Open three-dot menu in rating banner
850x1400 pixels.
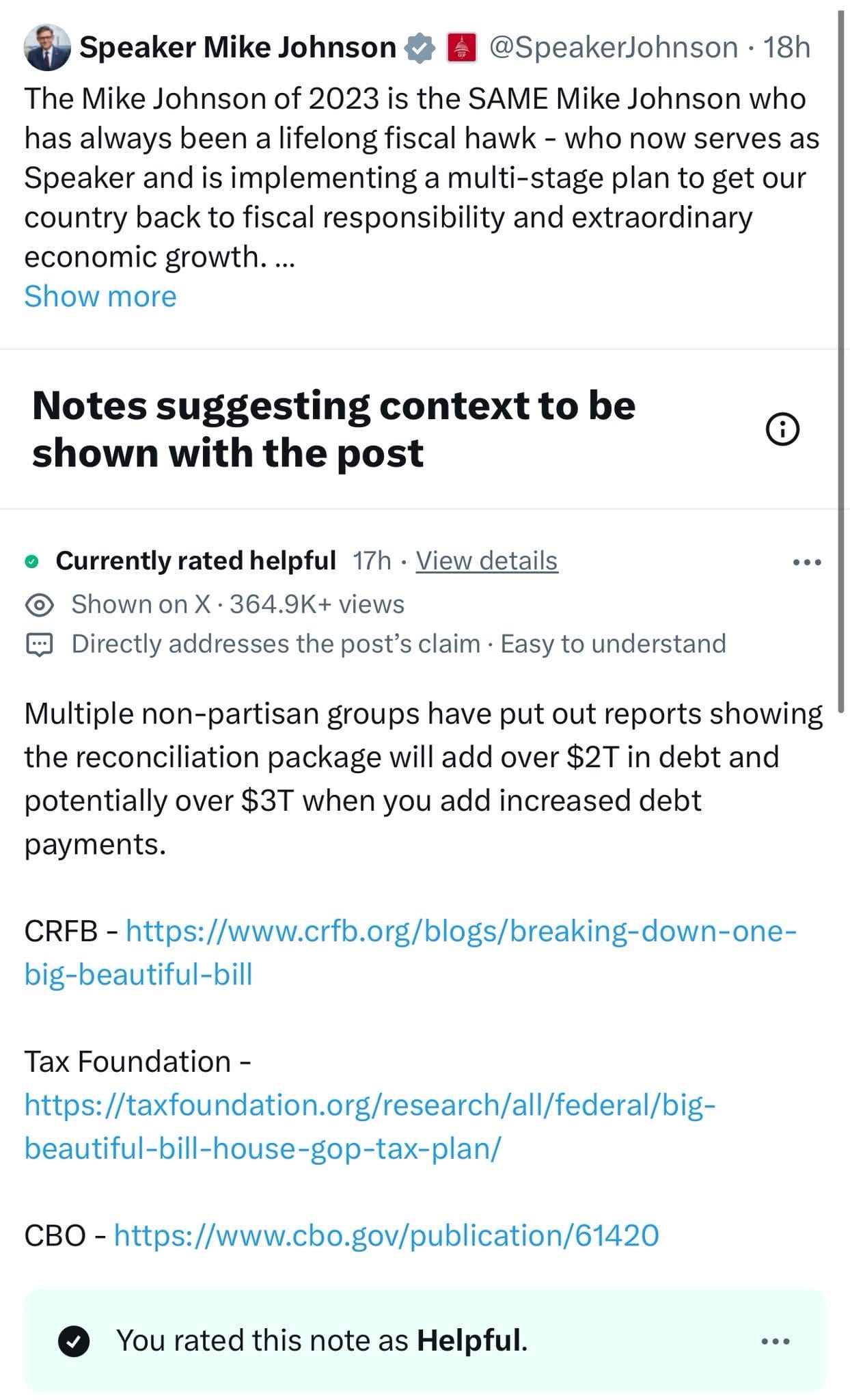coord(776,1341)
